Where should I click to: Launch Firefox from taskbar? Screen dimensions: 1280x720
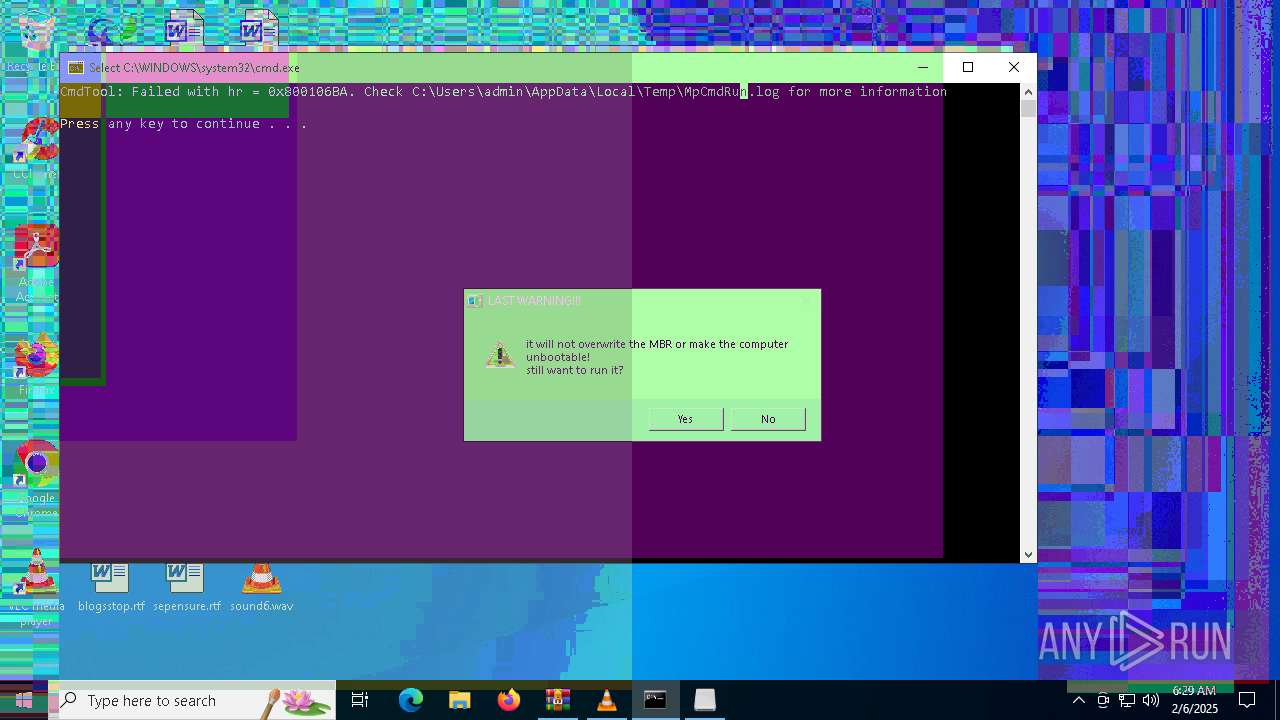pyautogui.click(x=509, y=700)
